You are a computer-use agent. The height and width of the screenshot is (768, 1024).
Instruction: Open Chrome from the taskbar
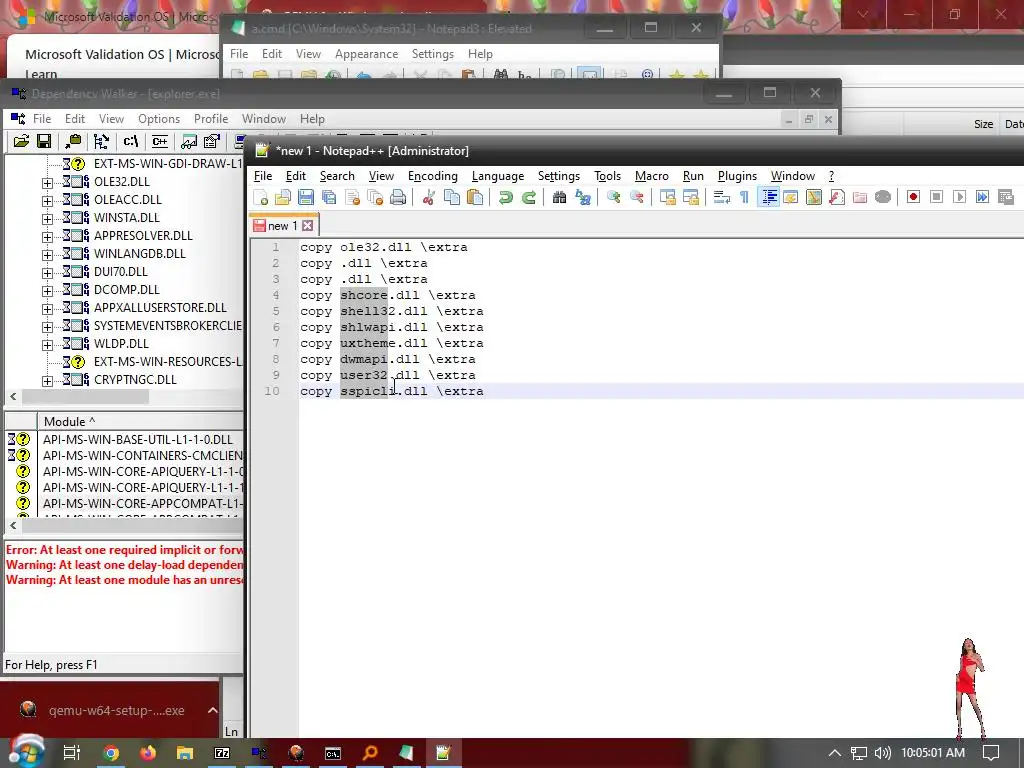tap(111, 753)
